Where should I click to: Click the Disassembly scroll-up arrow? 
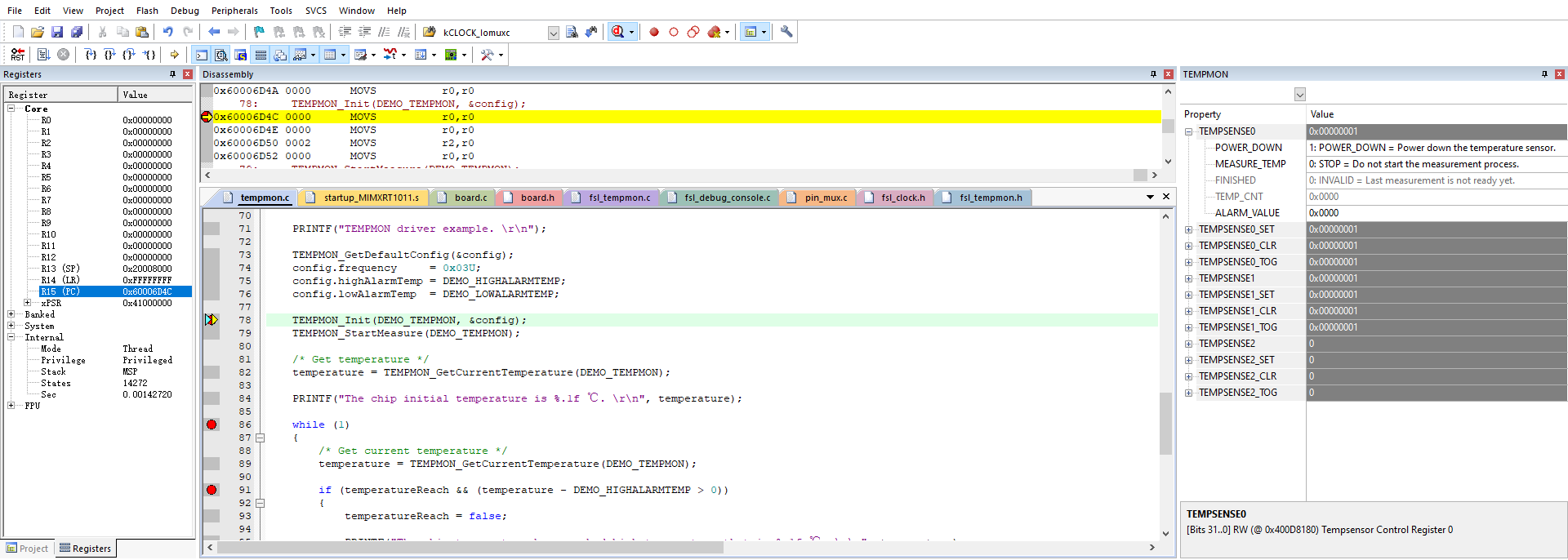click(1168, 91)
